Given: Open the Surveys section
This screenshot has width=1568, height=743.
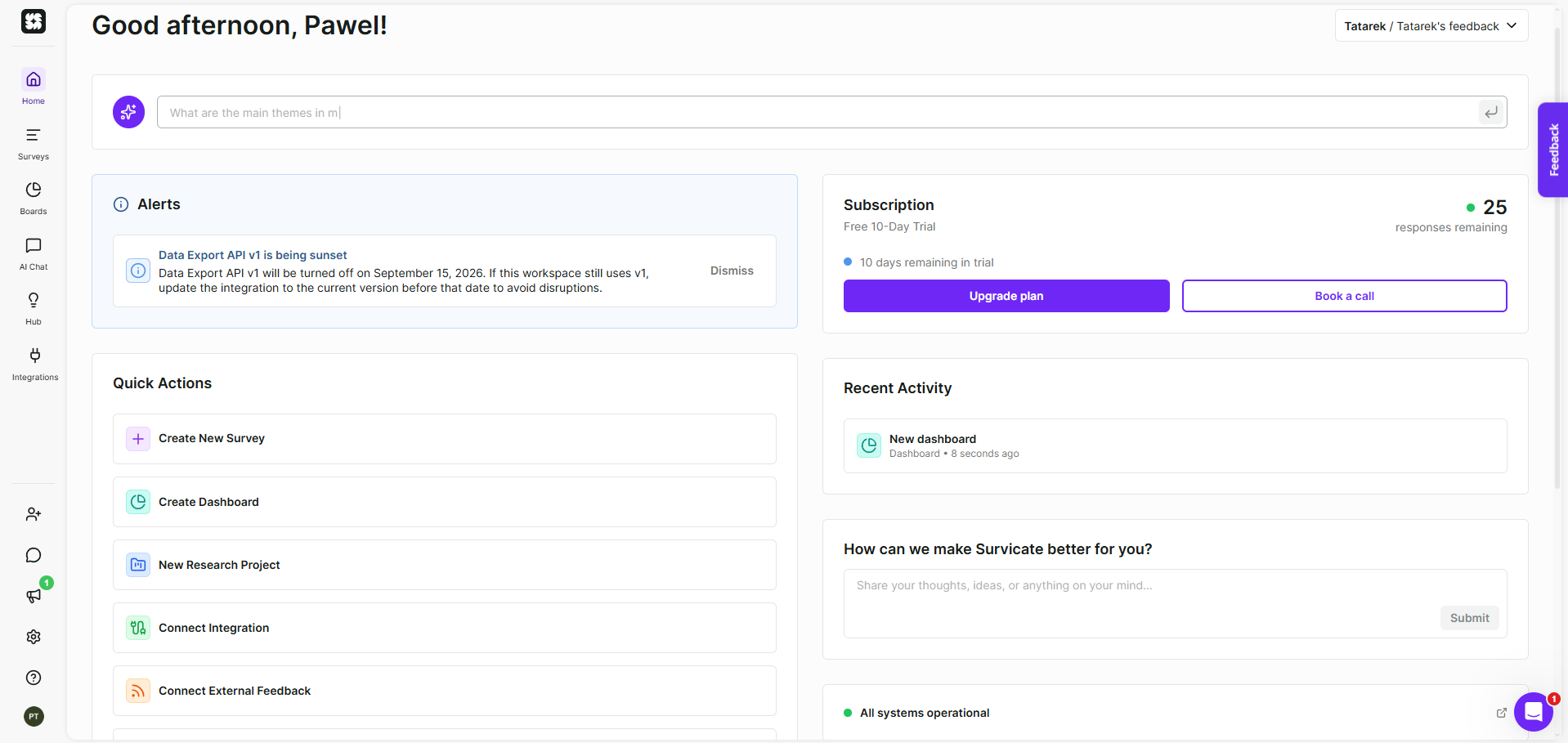Looking at the screenshot, I should [x=34, y=143].
